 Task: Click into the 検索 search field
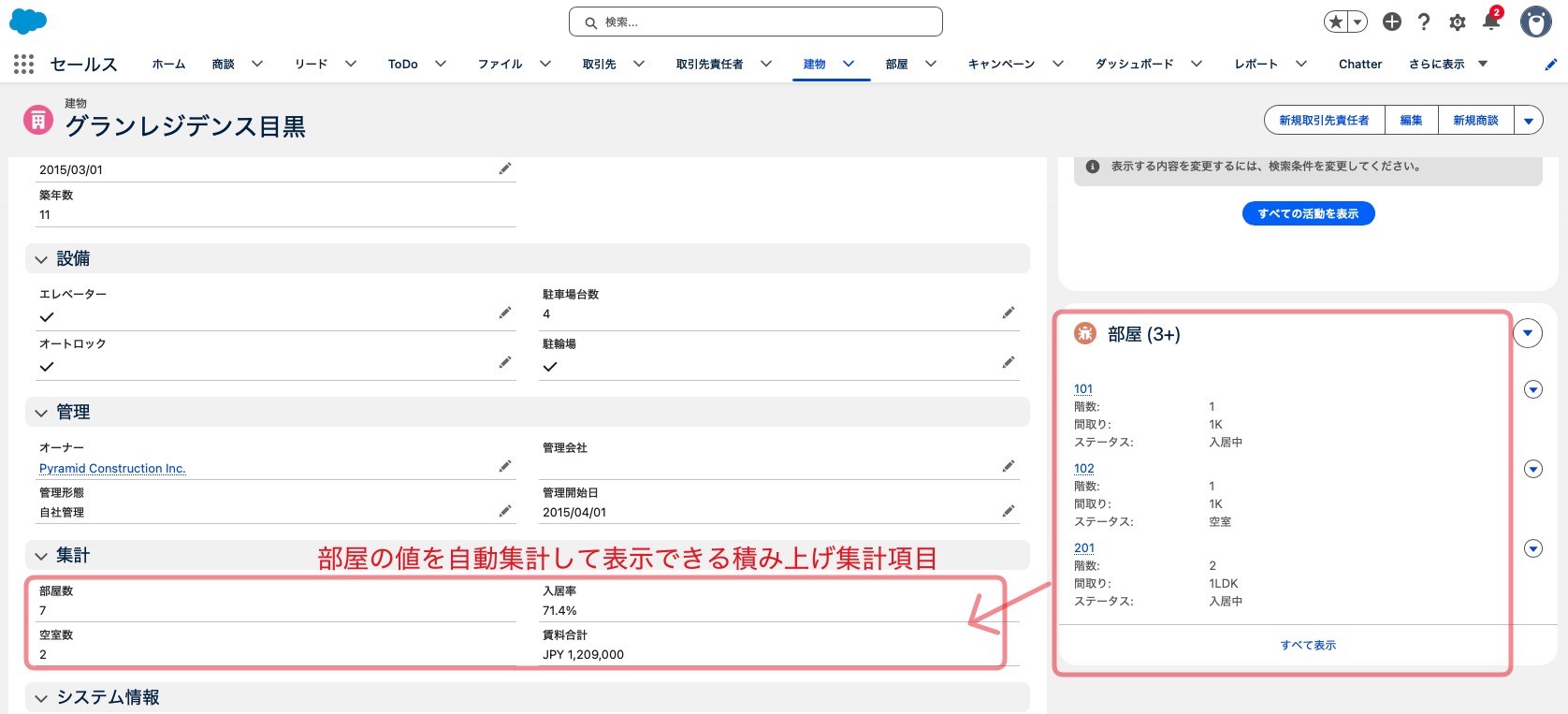(756, 22)
